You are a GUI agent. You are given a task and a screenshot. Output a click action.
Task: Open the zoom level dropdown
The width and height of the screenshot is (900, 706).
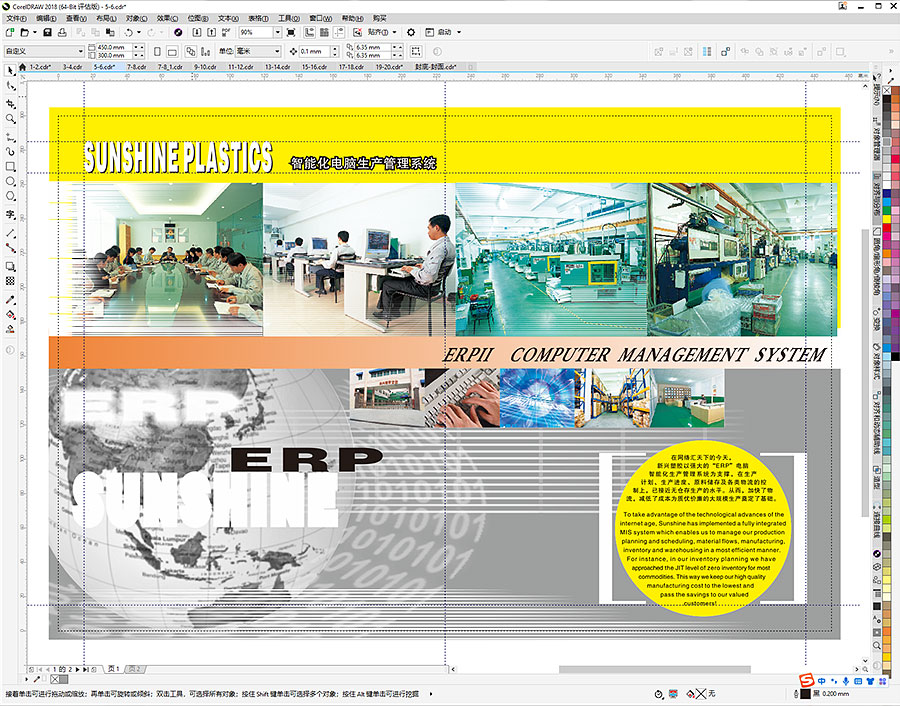[276, 33]
